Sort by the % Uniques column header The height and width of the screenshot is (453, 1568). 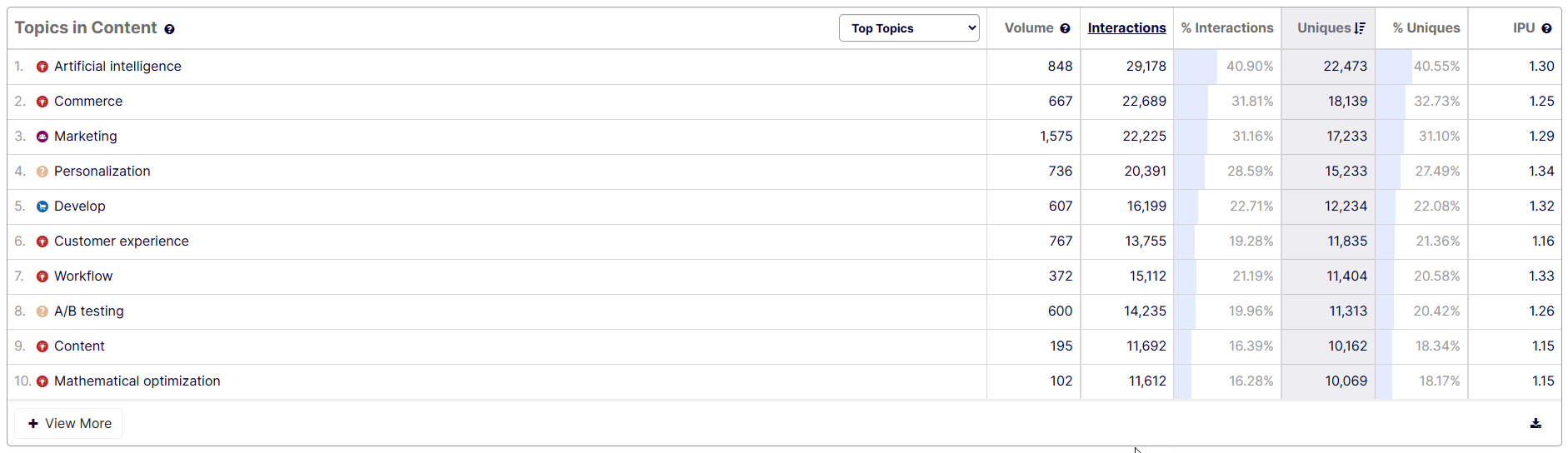[x=1426, y=27]
